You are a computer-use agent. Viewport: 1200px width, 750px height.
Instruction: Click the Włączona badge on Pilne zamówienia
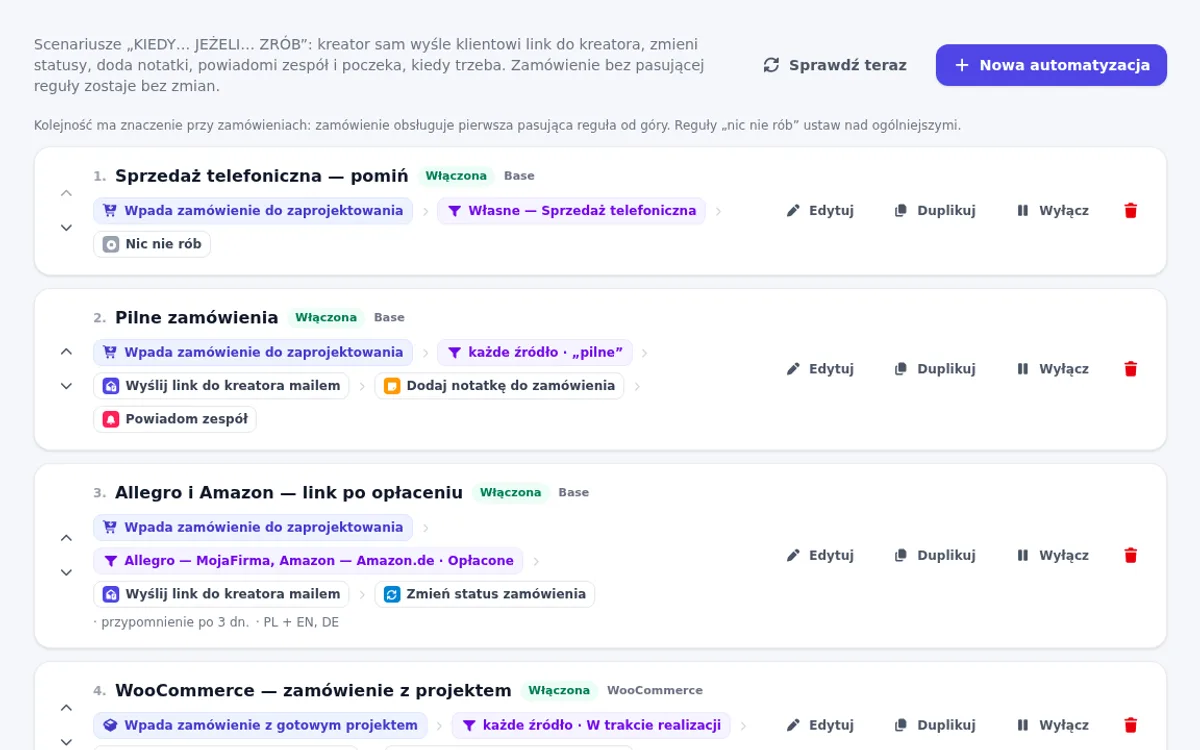(326, 317)
